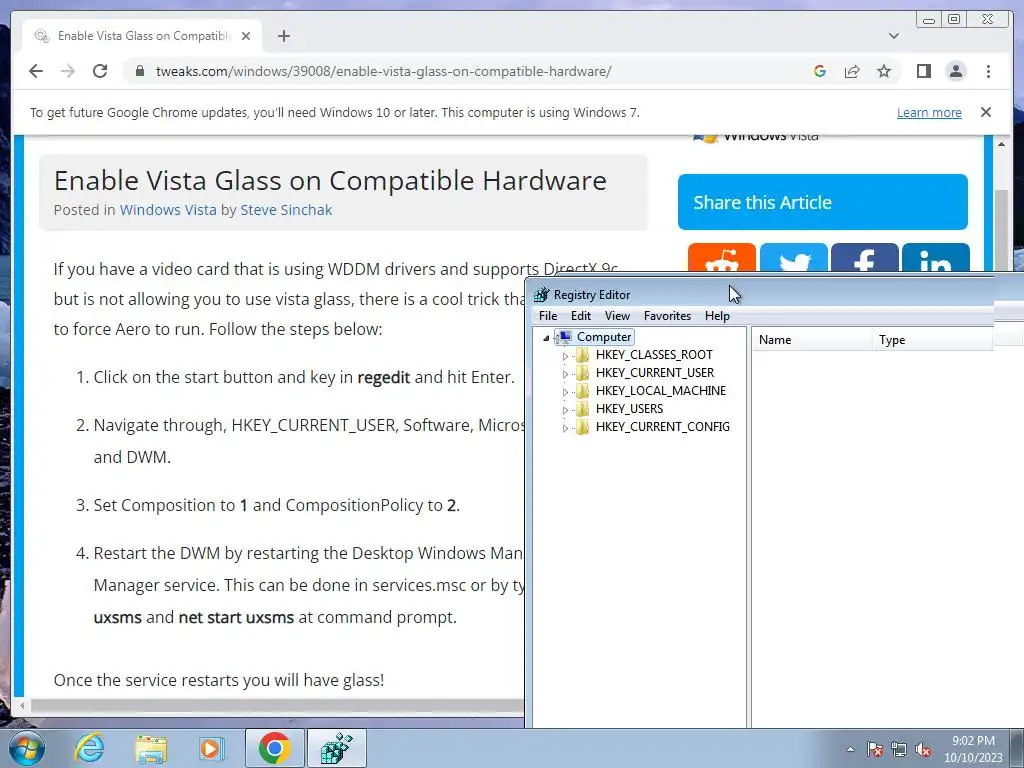Viewport: 1024px width, 768px height.
Task: Open the Favorites menu in Registry Editor
Action: tap(667, 316)
